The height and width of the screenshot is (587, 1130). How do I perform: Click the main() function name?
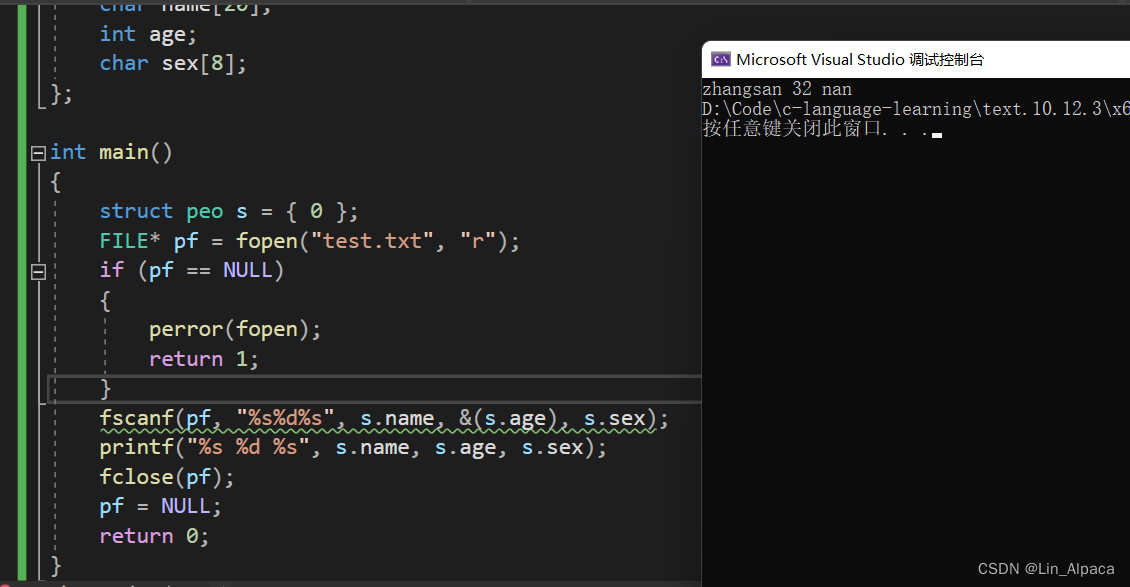[135, 153]
